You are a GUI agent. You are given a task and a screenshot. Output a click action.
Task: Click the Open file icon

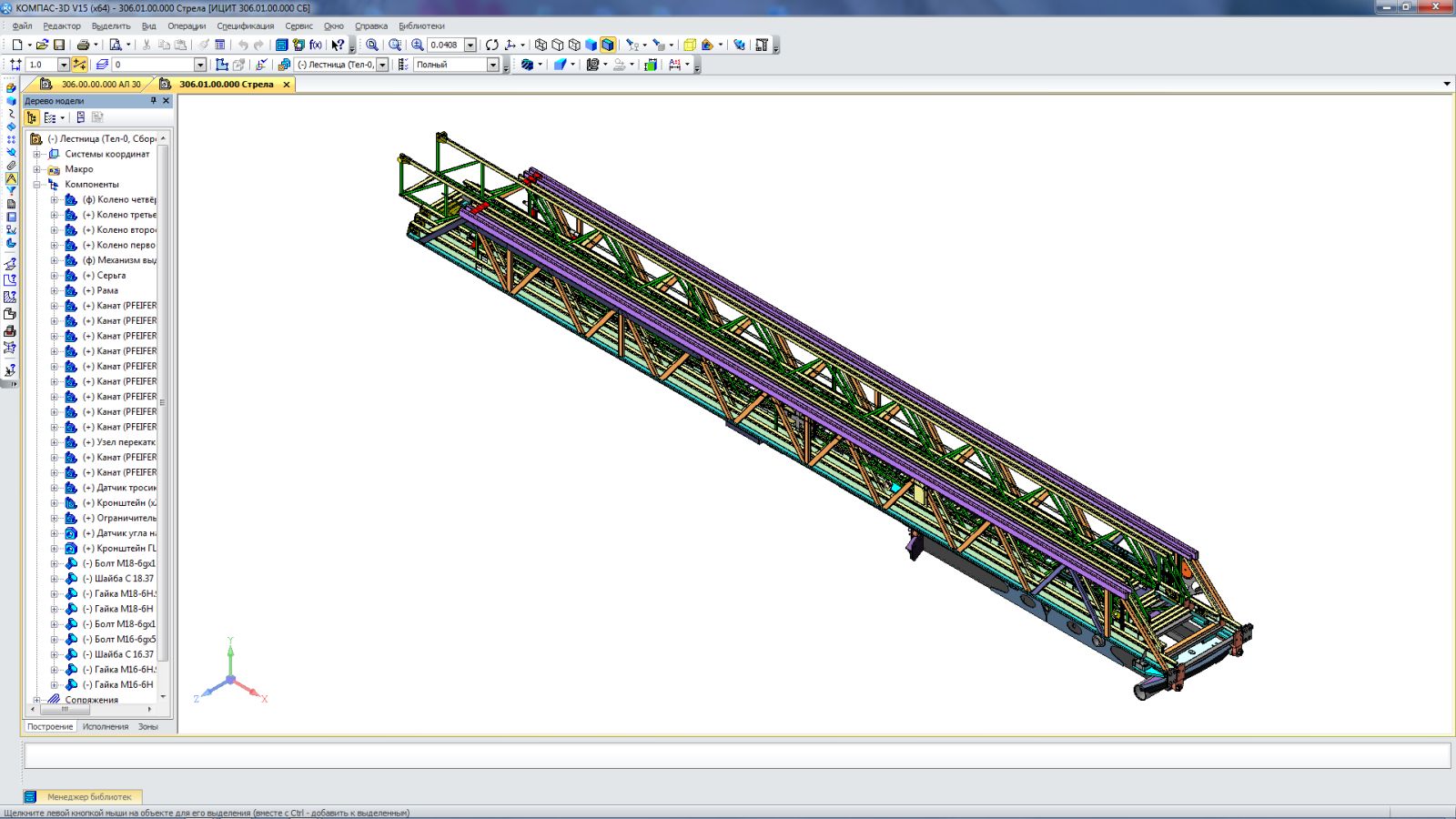(42, 45)
